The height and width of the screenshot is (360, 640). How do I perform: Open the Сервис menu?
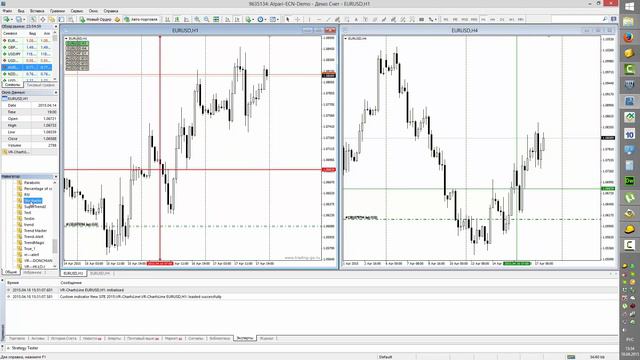click(x=77, y=11)
